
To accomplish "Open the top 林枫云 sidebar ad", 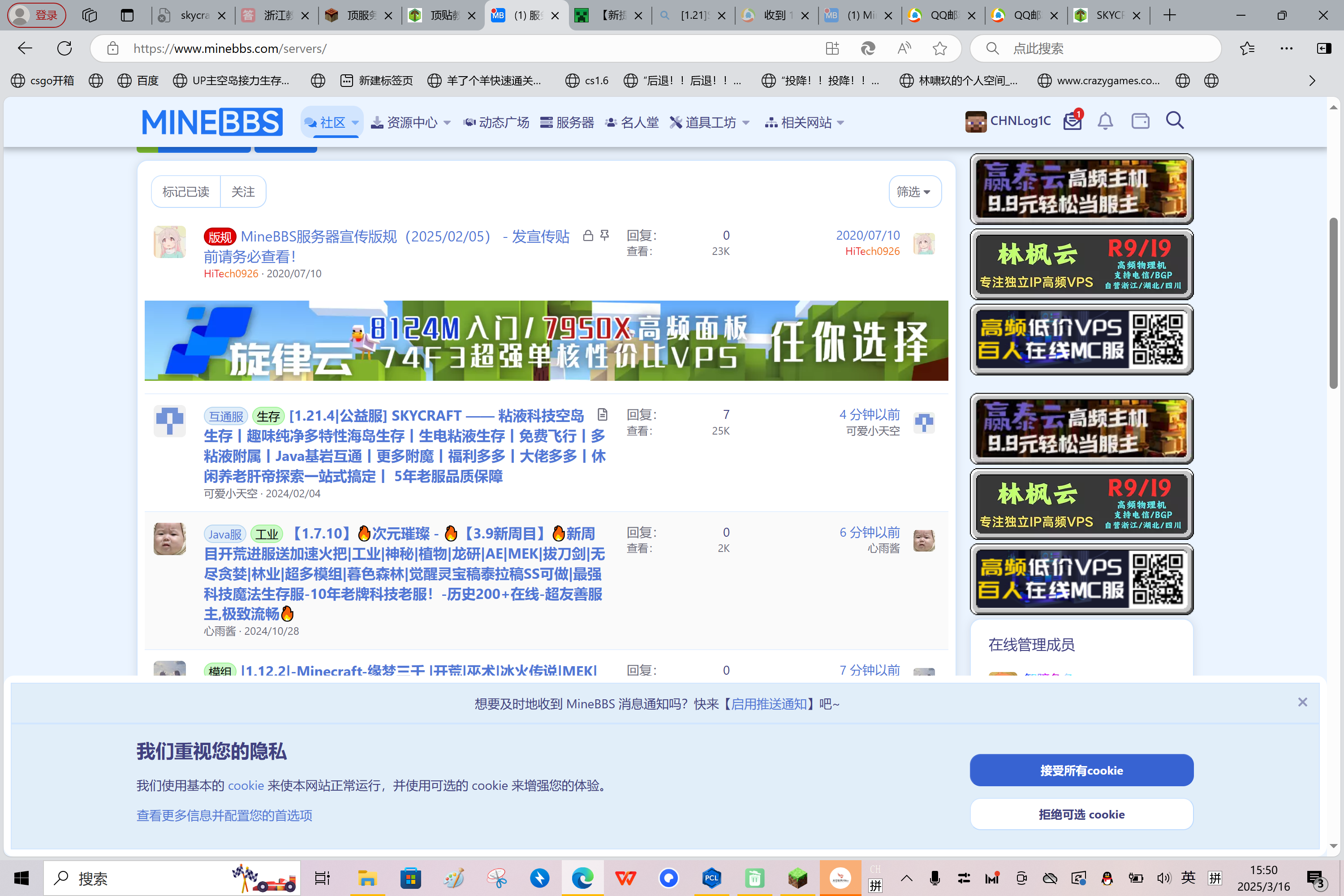I will [x=1081, y=265].
